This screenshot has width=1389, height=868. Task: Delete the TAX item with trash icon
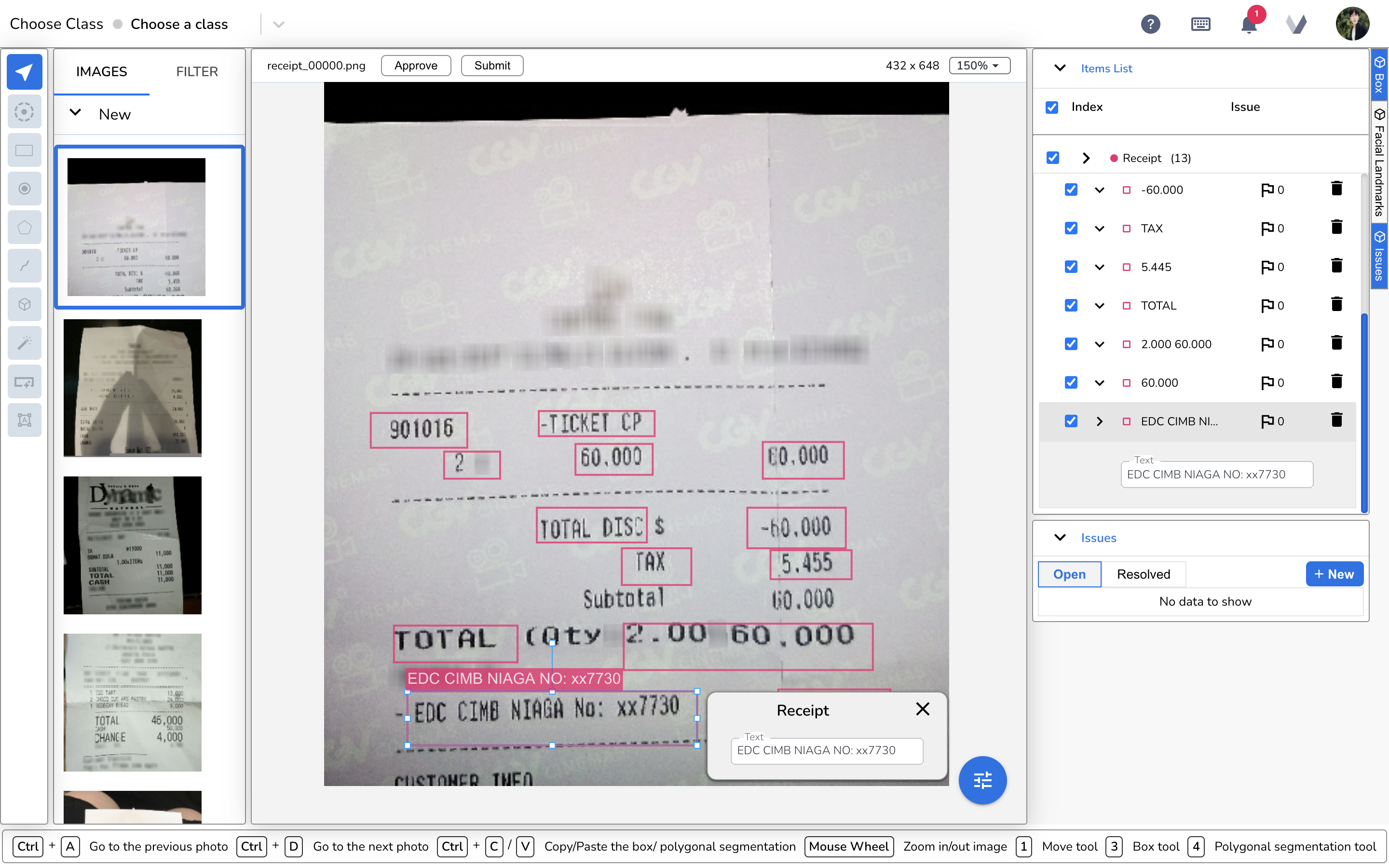(1336, 228)
